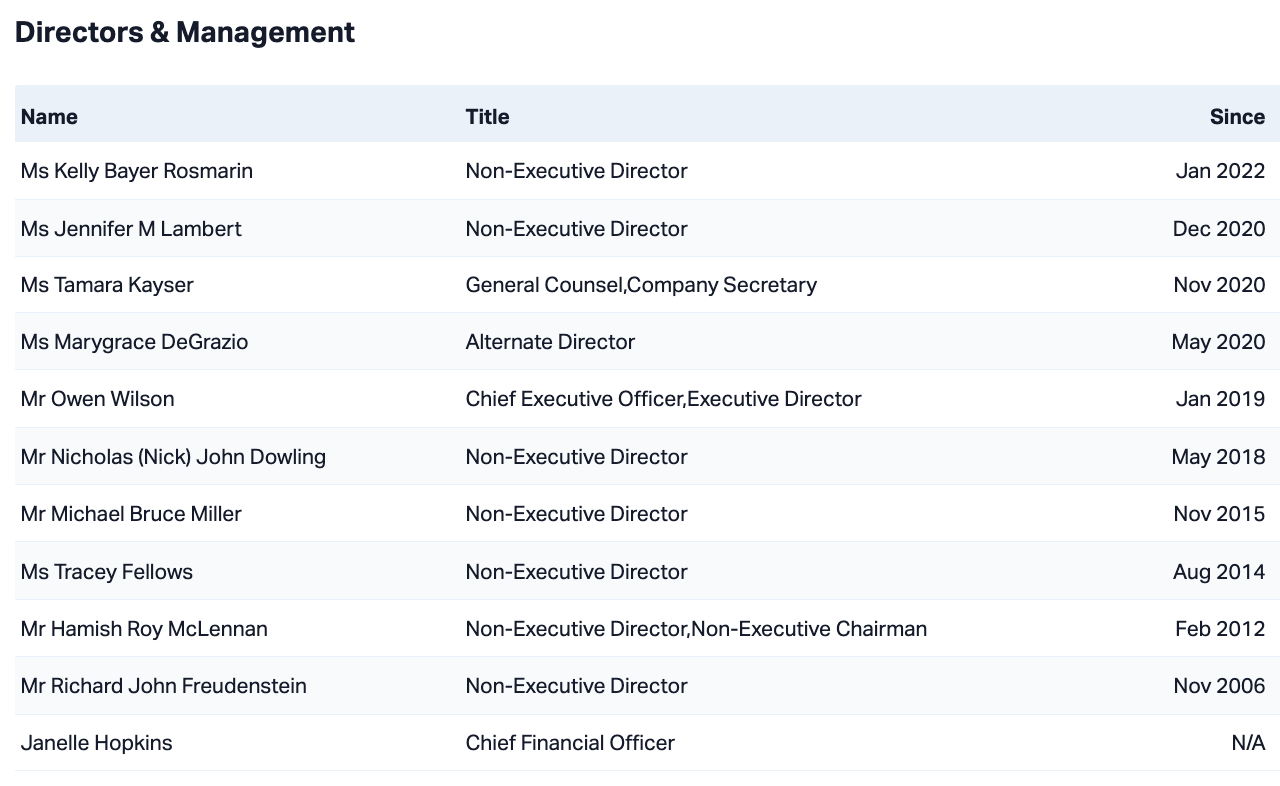Select Ms Tamara Kayser name
The image size is (1280, 786).
(107, 285)
